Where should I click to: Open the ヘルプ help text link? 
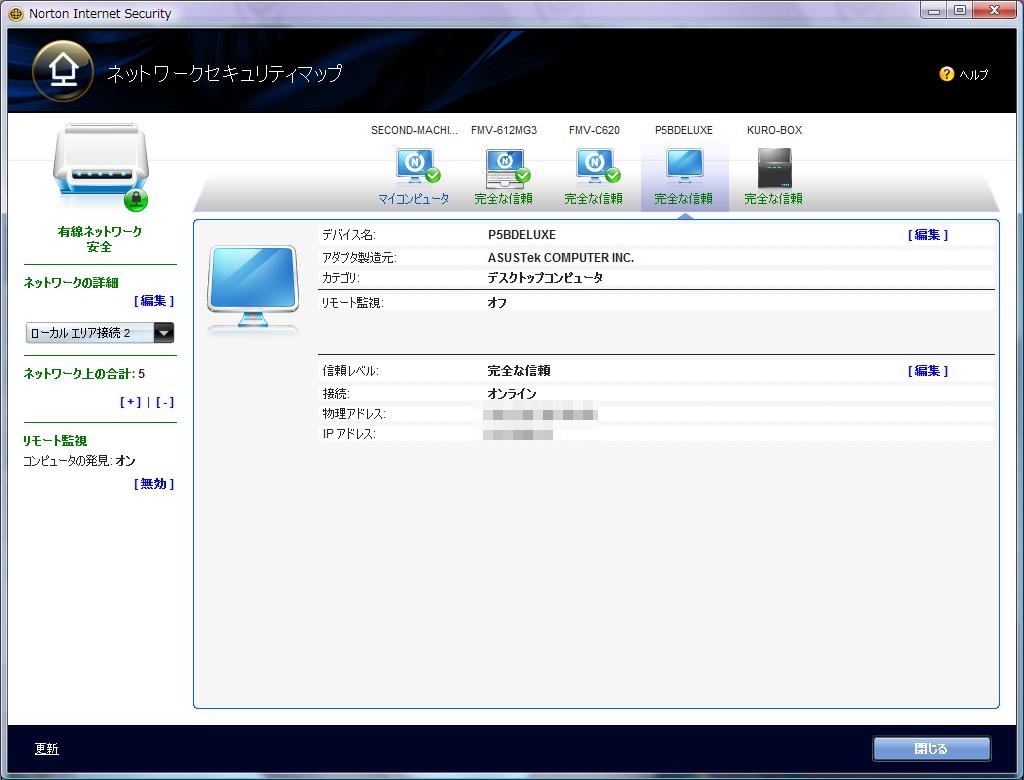pyautogui.click(x=973, y=75)
